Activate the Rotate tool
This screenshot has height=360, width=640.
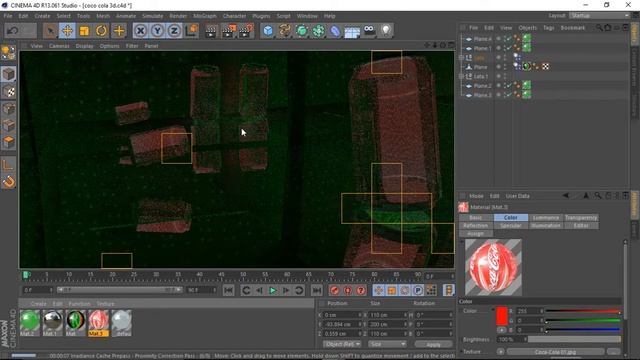tap(102, 31)
